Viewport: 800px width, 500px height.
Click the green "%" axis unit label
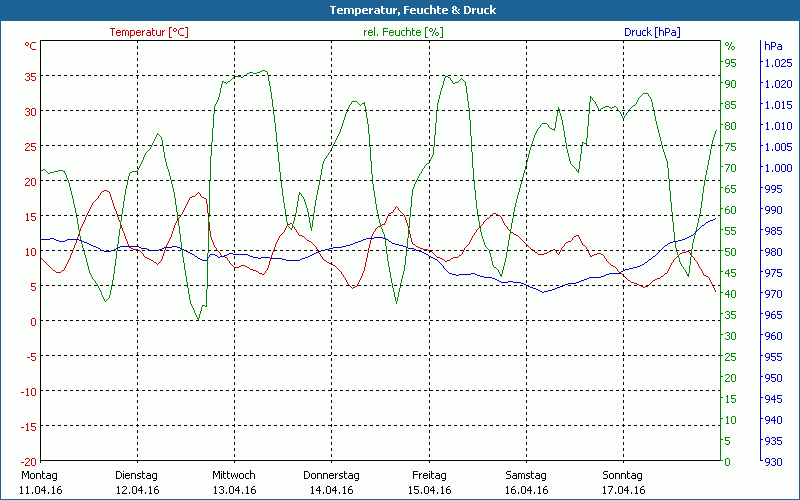point(730,46)
